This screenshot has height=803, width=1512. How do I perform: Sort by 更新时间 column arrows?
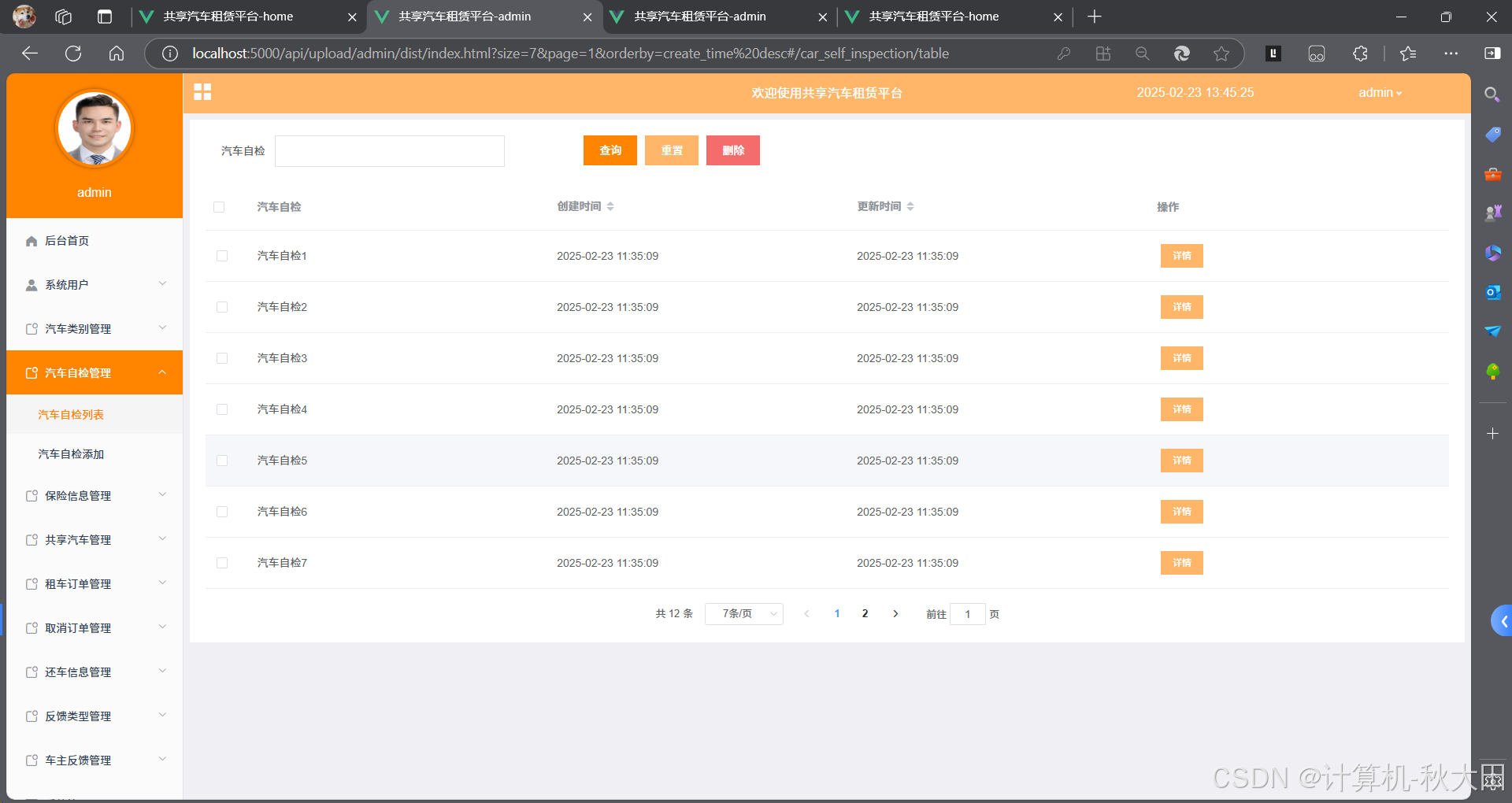pos(910,206)
